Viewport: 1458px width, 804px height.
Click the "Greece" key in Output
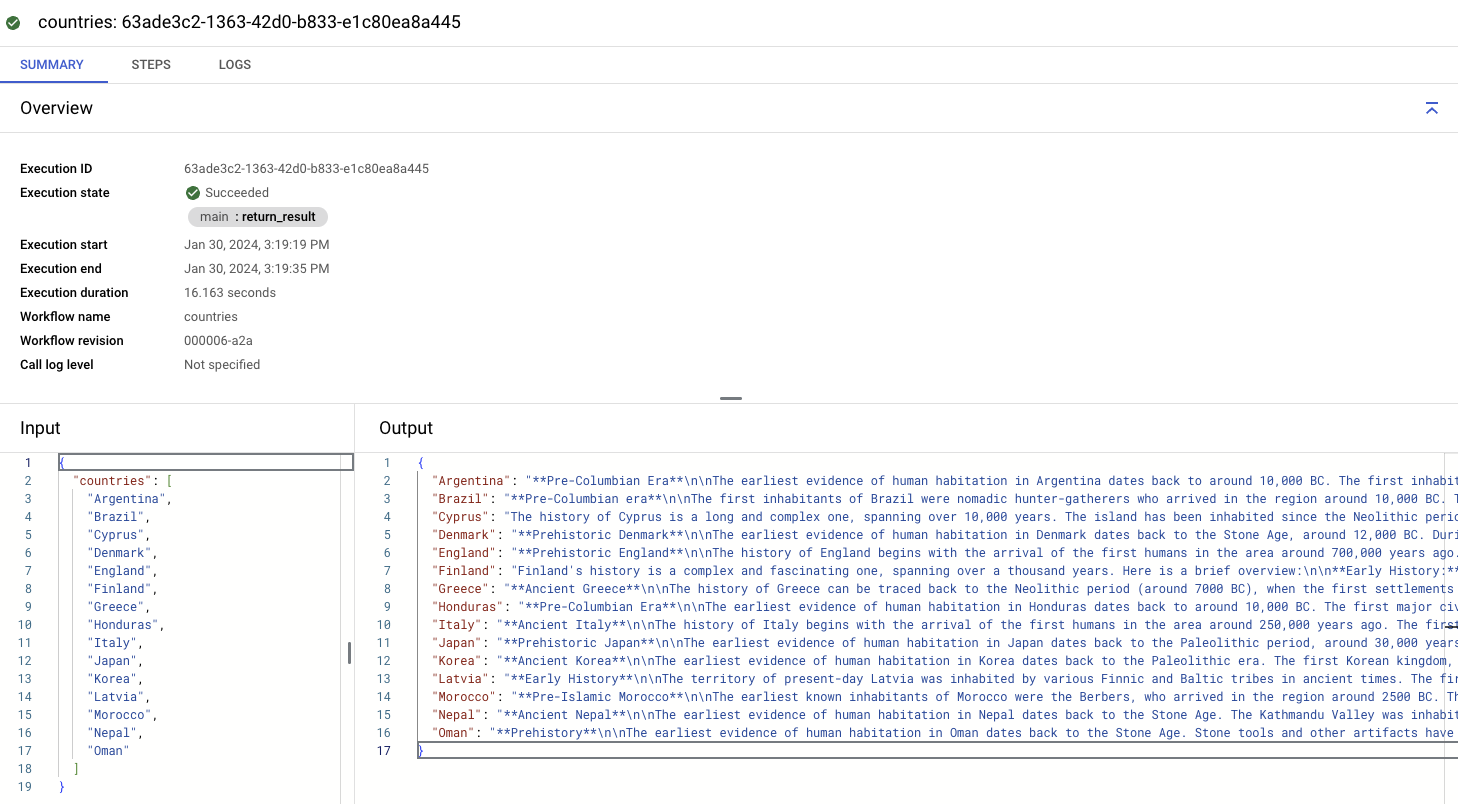pyautogui.click(x=461, y=589)
